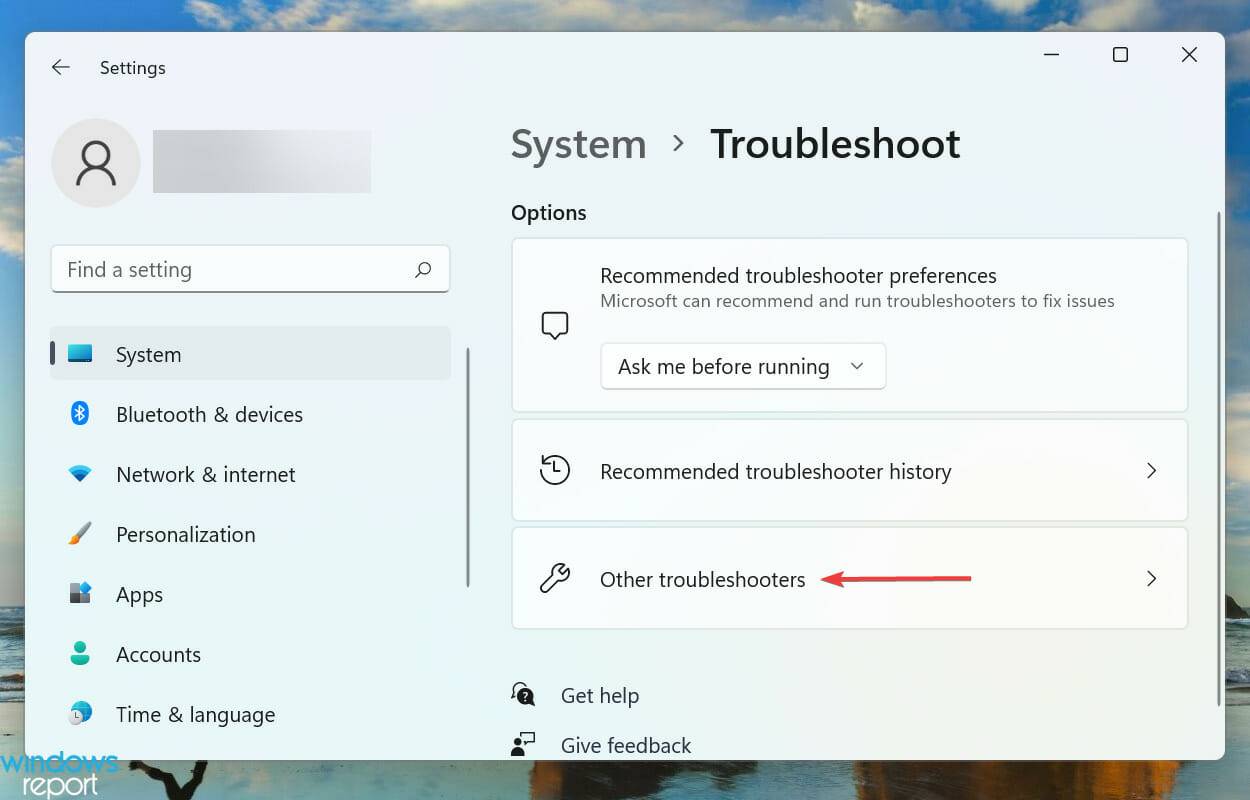Click the Time & language clock icon
The height and width of the screenshot is (800, 1250).
click(x=80, y=714)
